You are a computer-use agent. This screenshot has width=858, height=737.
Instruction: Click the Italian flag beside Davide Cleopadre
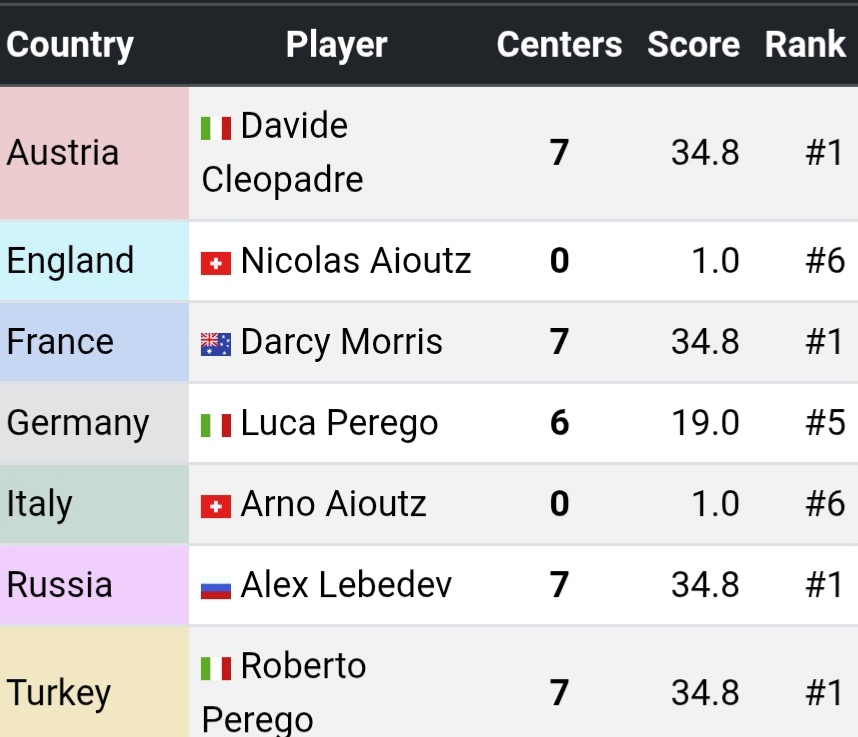(216, 128)
